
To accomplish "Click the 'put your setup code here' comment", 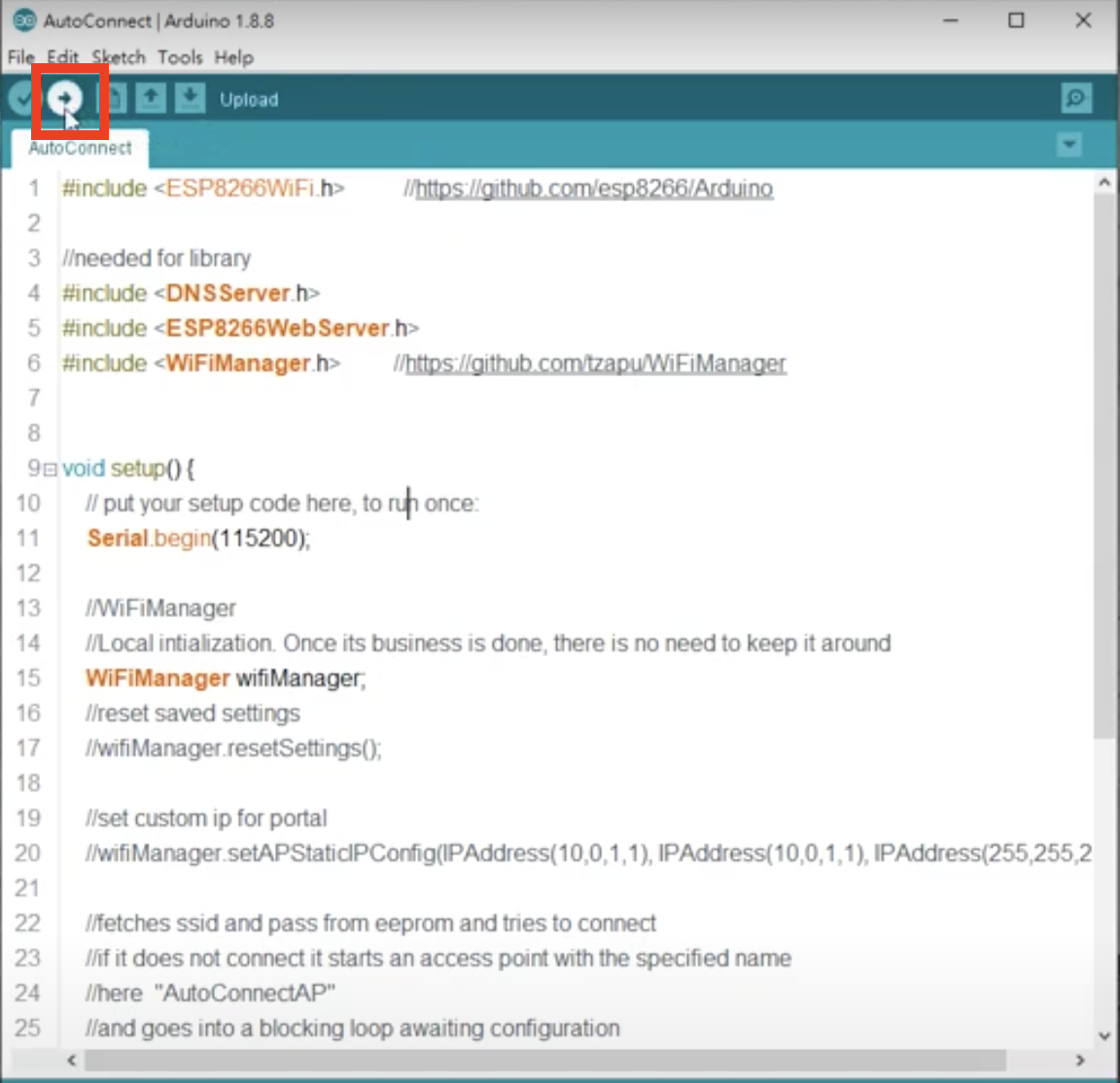I will click(x=281, y=504).
